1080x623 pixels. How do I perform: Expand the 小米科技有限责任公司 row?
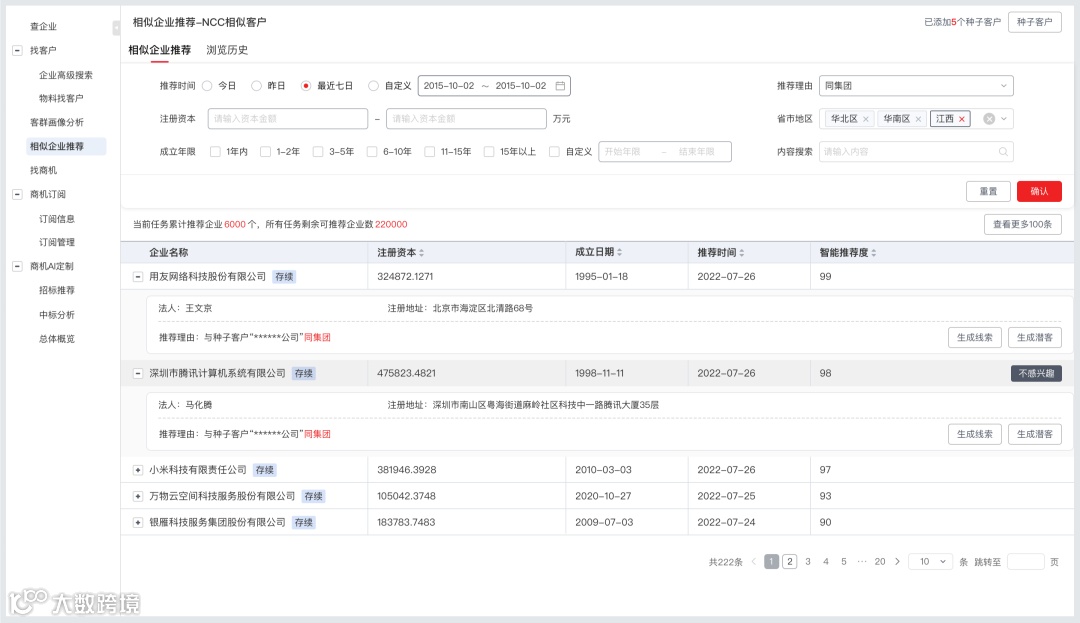(138, 470)
